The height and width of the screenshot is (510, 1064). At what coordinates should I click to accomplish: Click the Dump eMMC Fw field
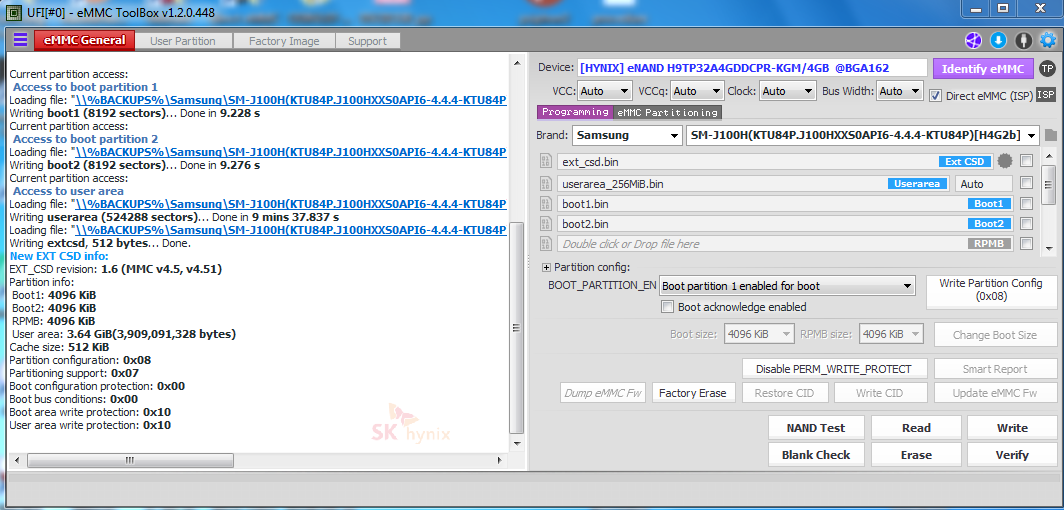[603, 393]
